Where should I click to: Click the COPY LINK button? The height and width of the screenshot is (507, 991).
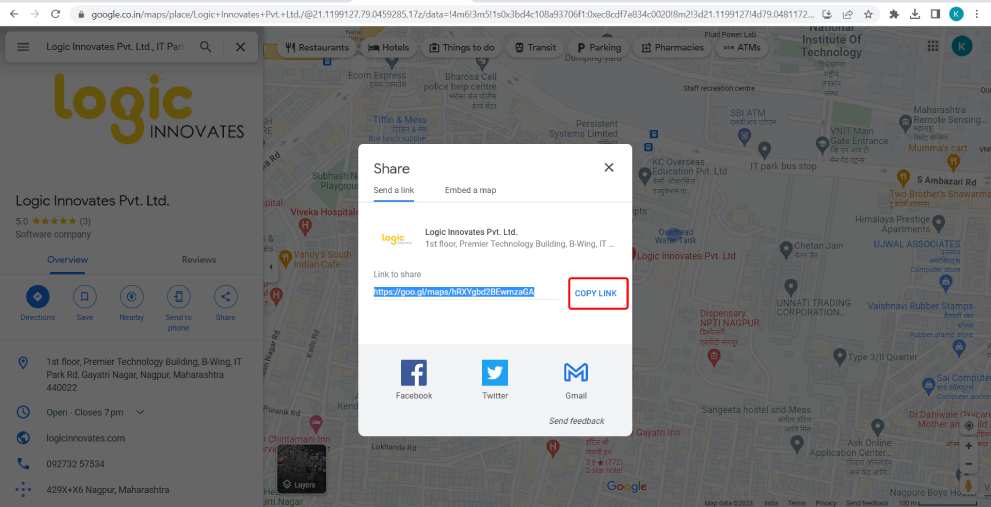(596, 293)
